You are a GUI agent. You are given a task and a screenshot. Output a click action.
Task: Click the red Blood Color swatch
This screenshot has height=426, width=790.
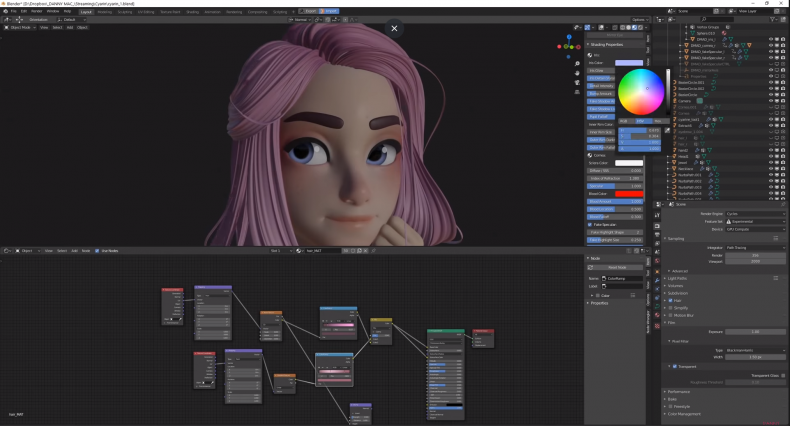click(x=629, y=194)
